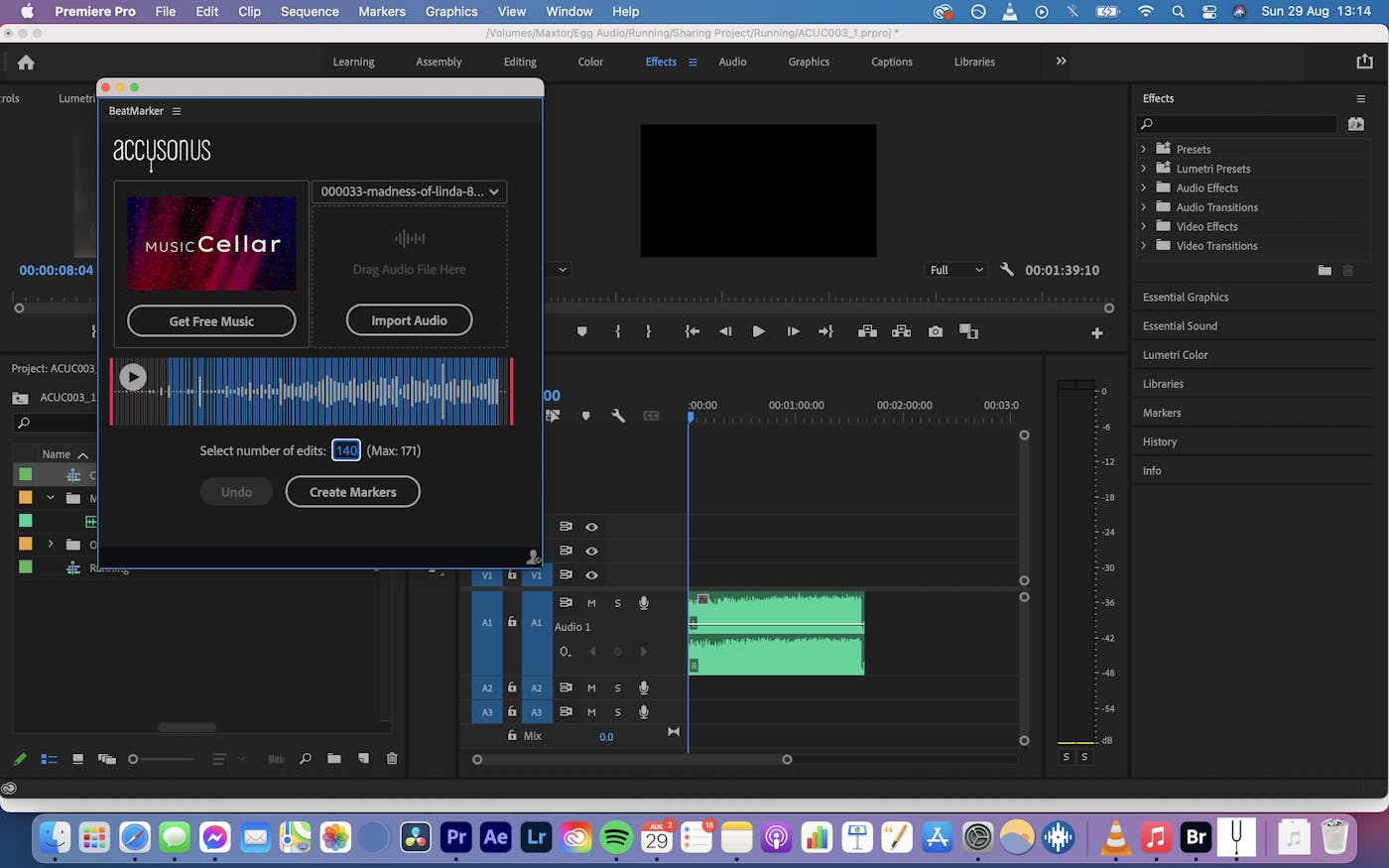
Task: Click the new custom bin icon in Effects panel
Action: point(1325,270)
